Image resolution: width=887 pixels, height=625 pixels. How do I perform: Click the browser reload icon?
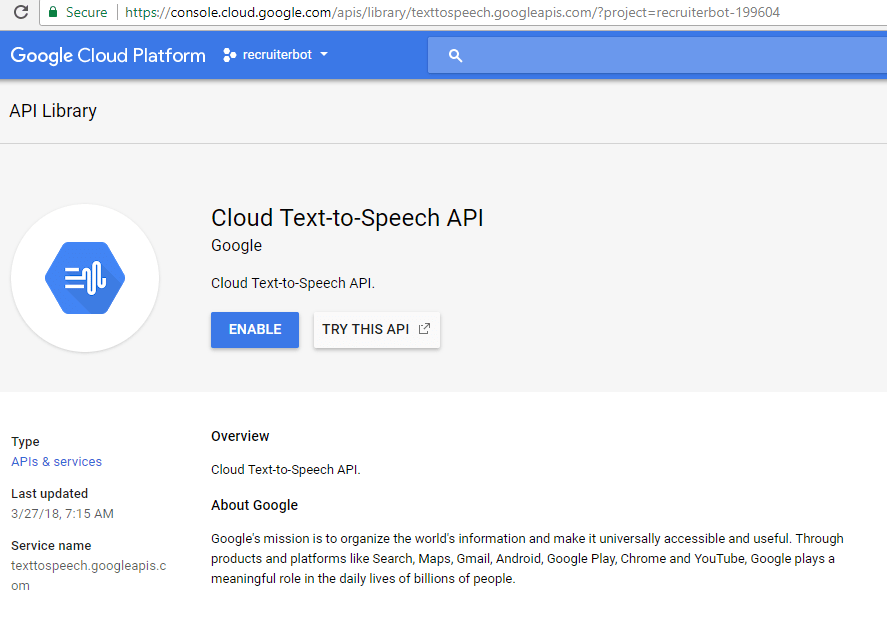pos(22,12)
